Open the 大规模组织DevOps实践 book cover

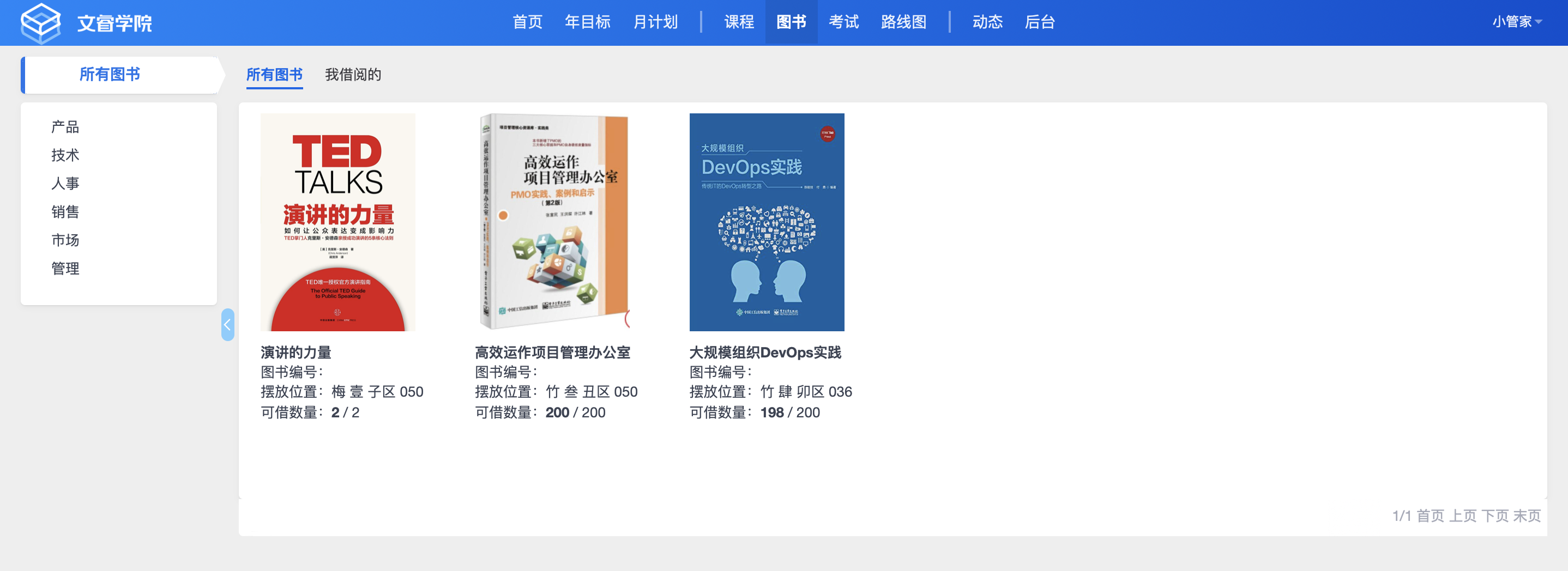point(767,222)
